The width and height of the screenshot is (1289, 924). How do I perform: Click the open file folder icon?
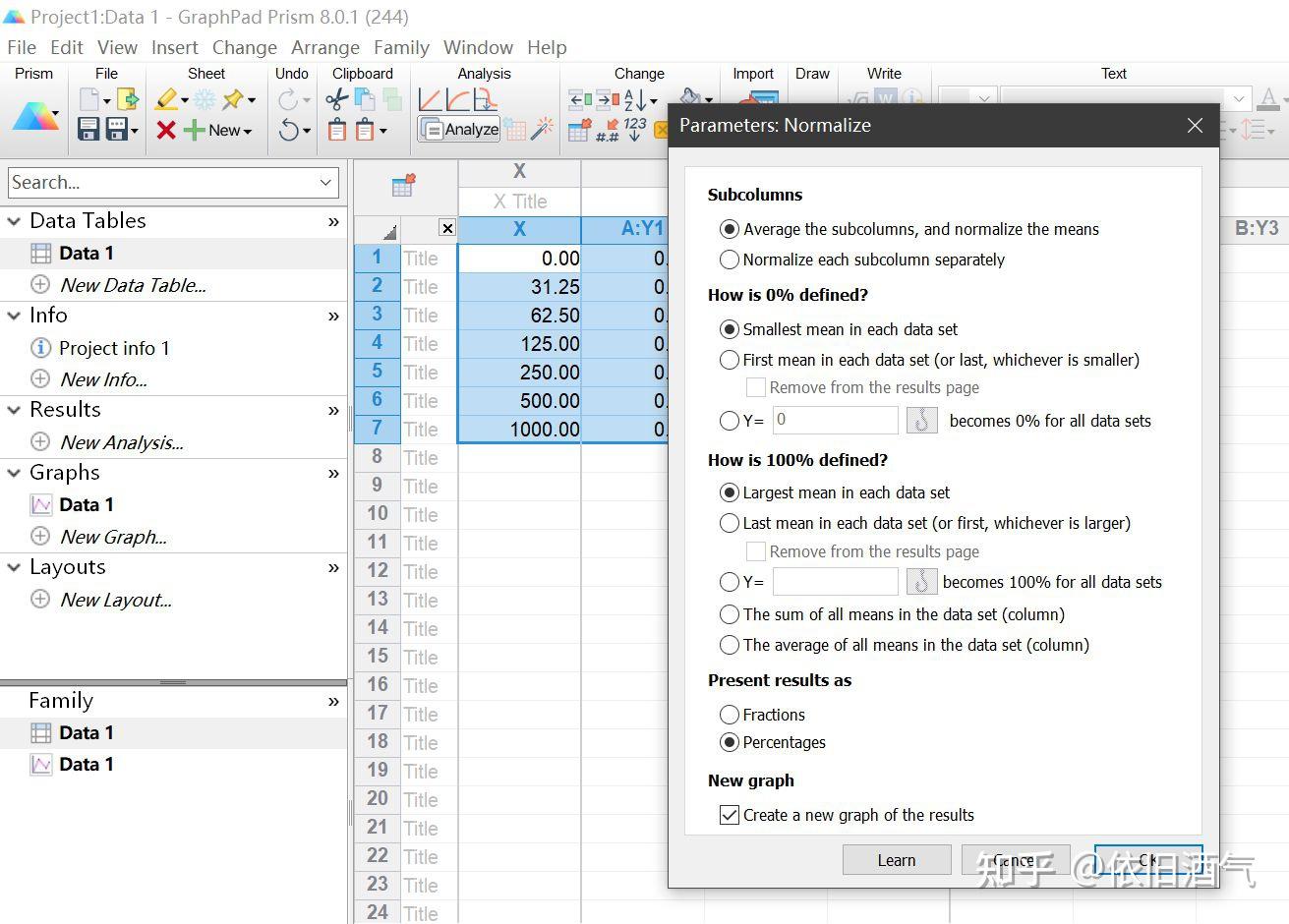point(128,99)
